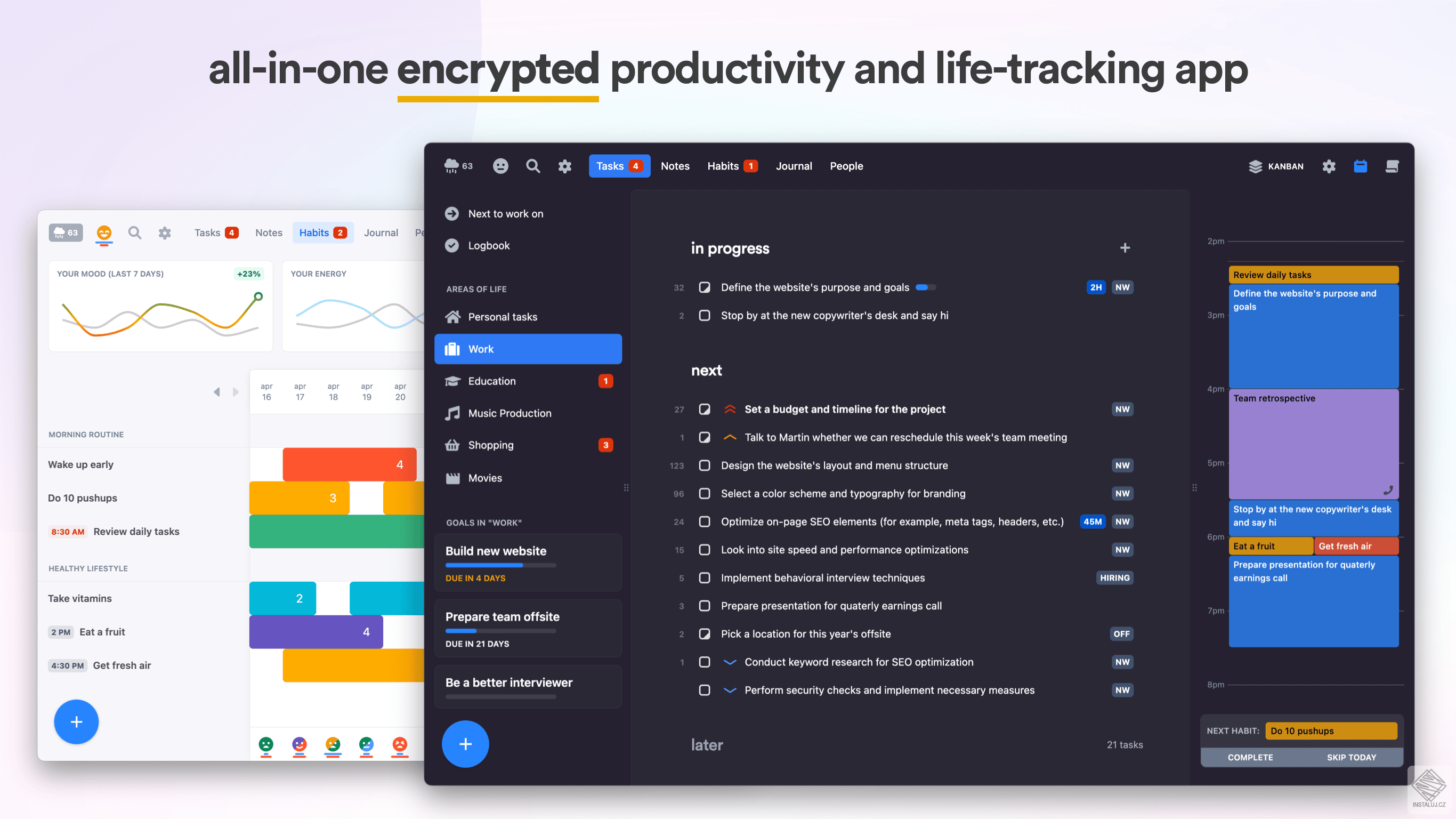The width and height of the screenshot is (1456, 819).
Task: Open the notes stack icon on right
Action: (1393, 165)
